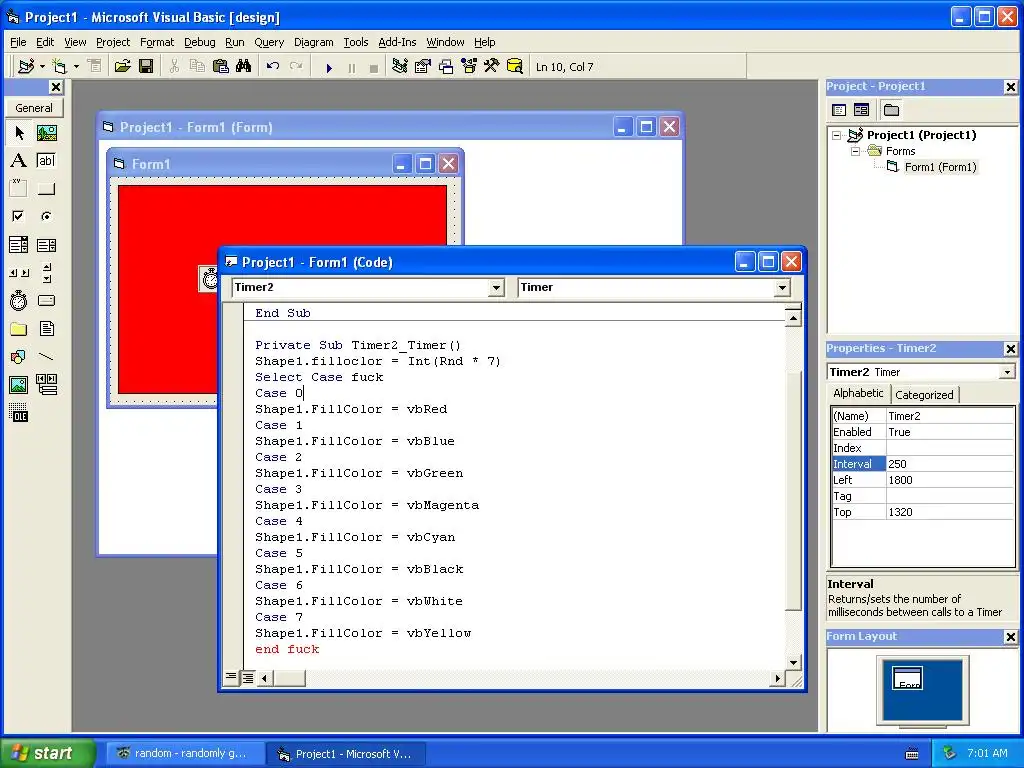1024x768 pixels.
Task: Click the vertical scrollbar up arrow in code window
Action: click(793, 318)
